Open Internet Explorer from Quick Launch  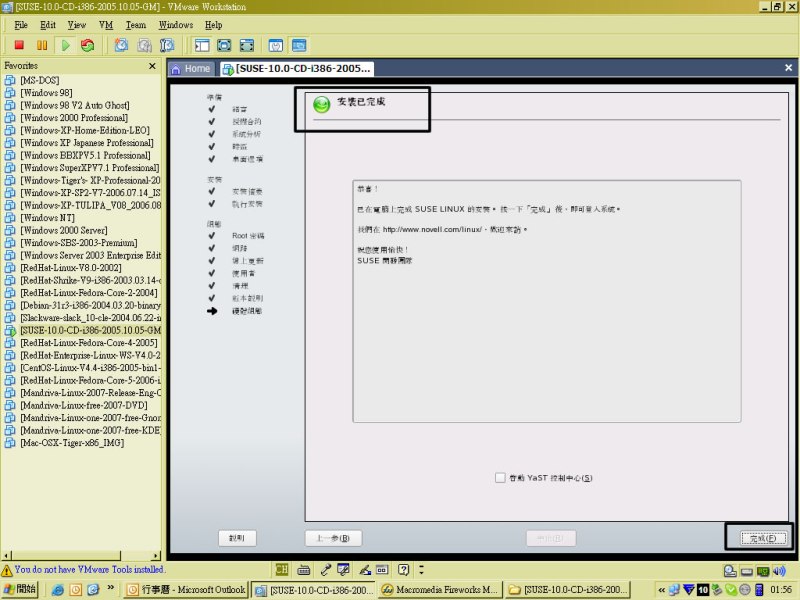[58, 590]
